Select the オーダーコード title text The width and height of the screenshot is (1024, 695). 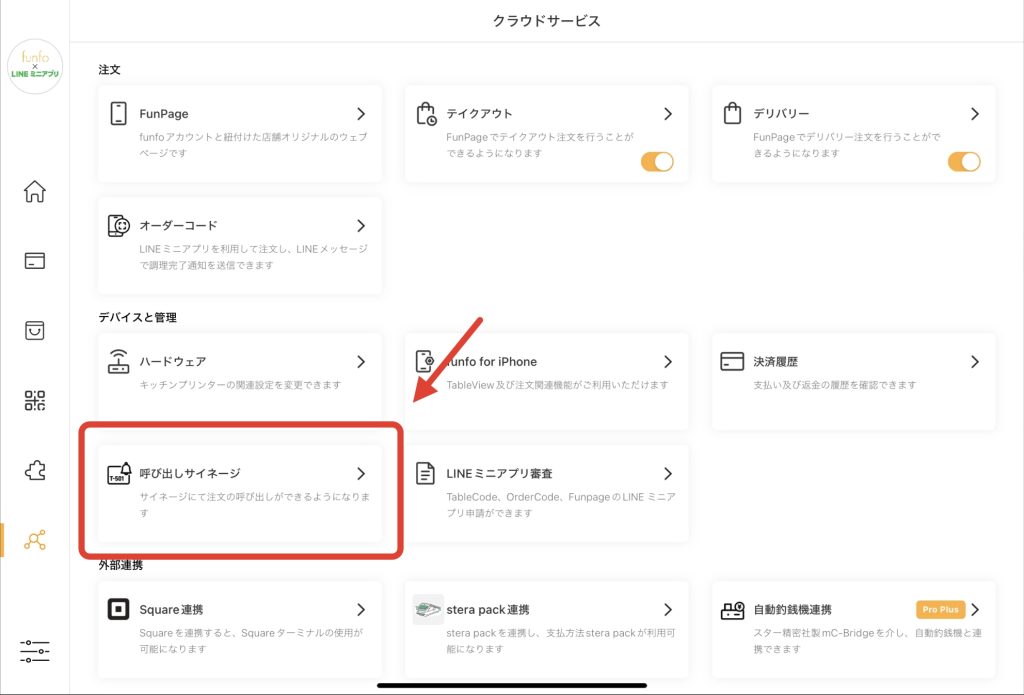coord(178,225)
